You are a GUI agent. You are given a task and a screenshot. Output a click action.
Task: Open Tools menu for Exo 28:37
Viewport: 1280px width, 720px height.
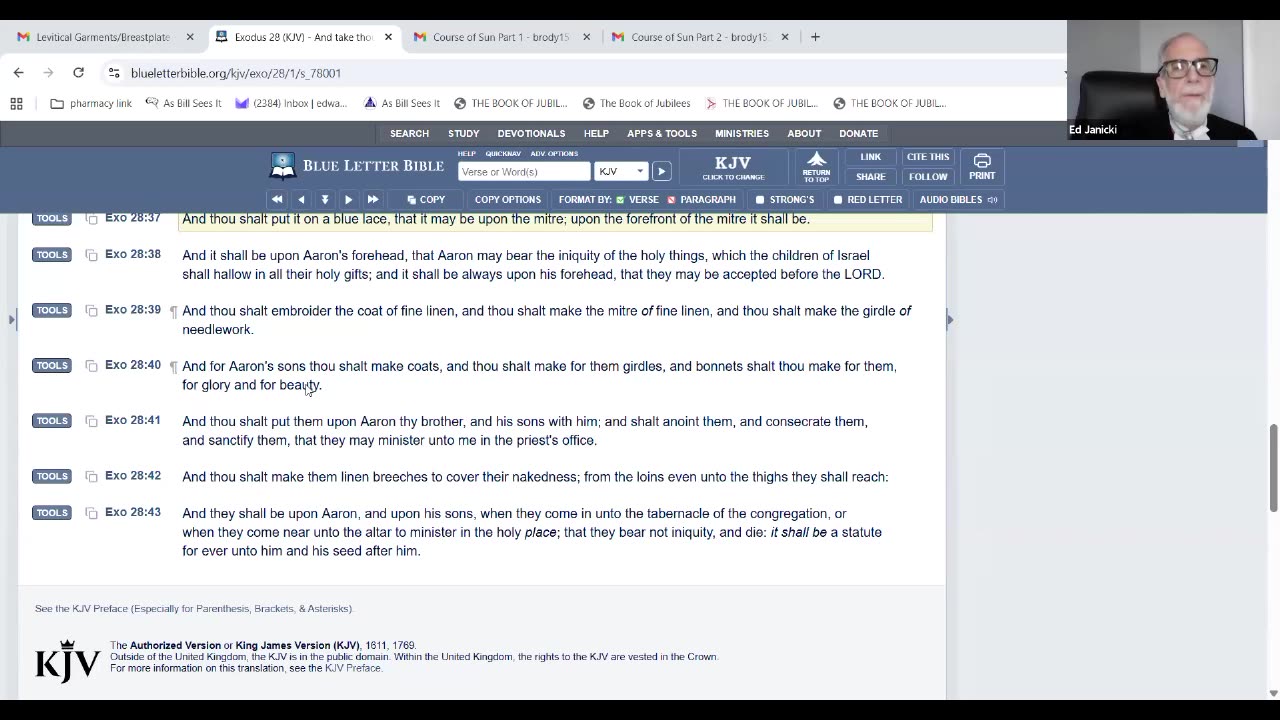click(52, 218)
